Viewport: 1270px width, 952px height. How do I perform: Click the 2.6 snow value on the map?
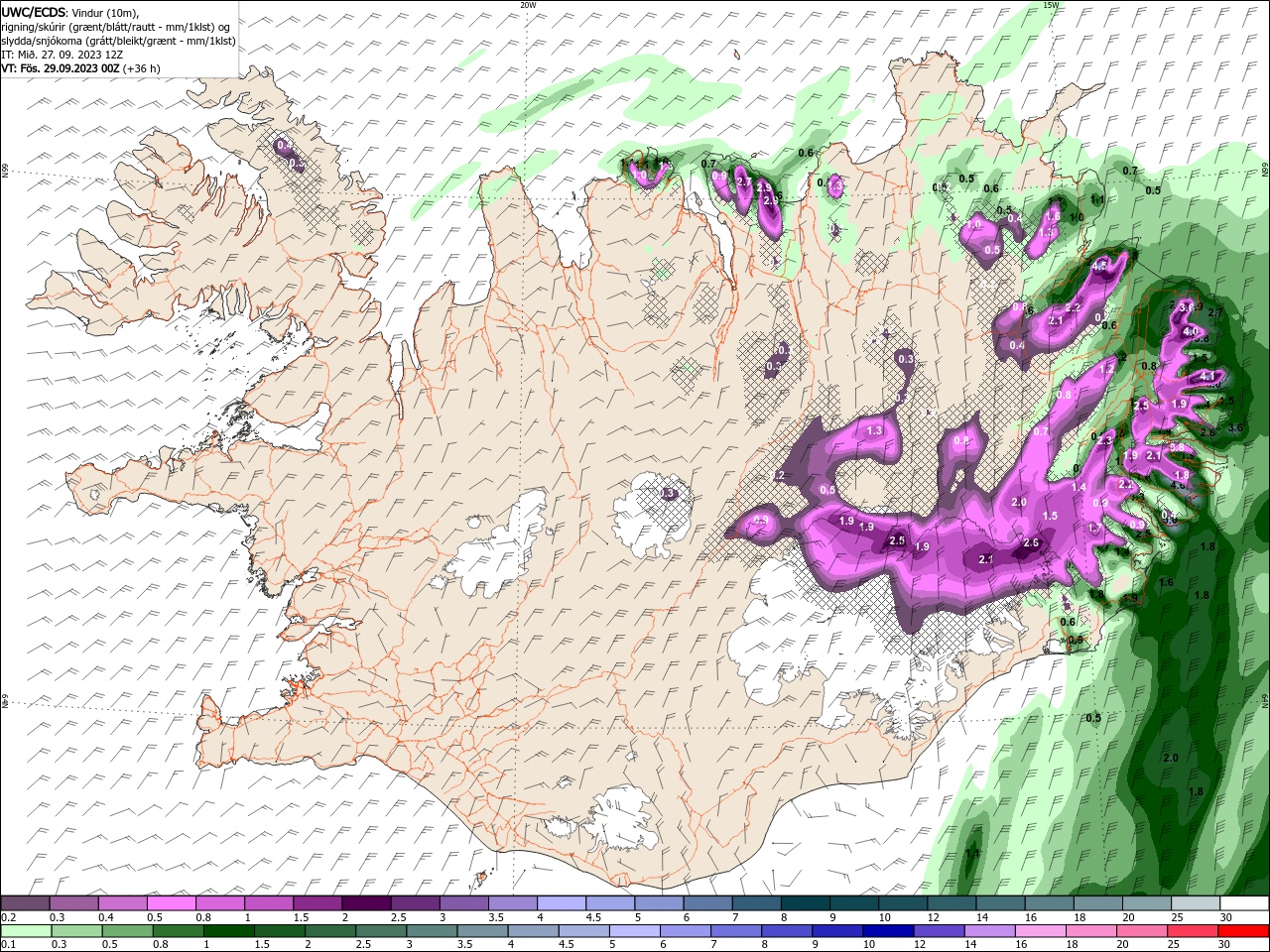[x=1031, y=542]
